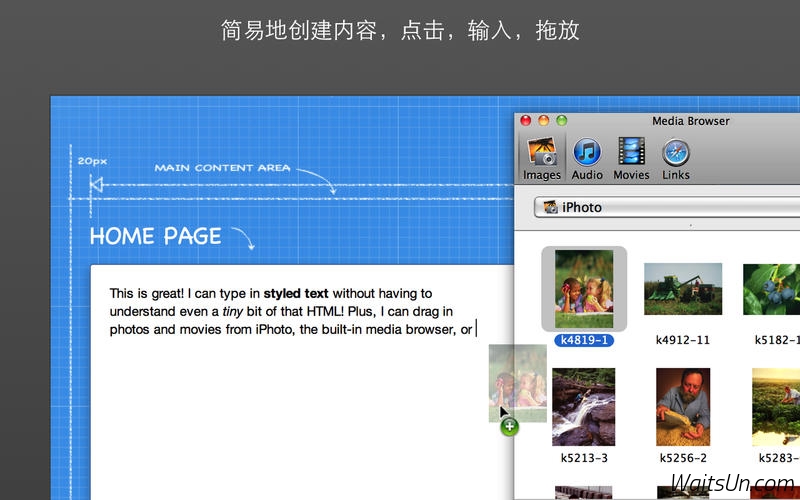
Task: Open the Images tab in Media Browser
Action: point(541,158)
